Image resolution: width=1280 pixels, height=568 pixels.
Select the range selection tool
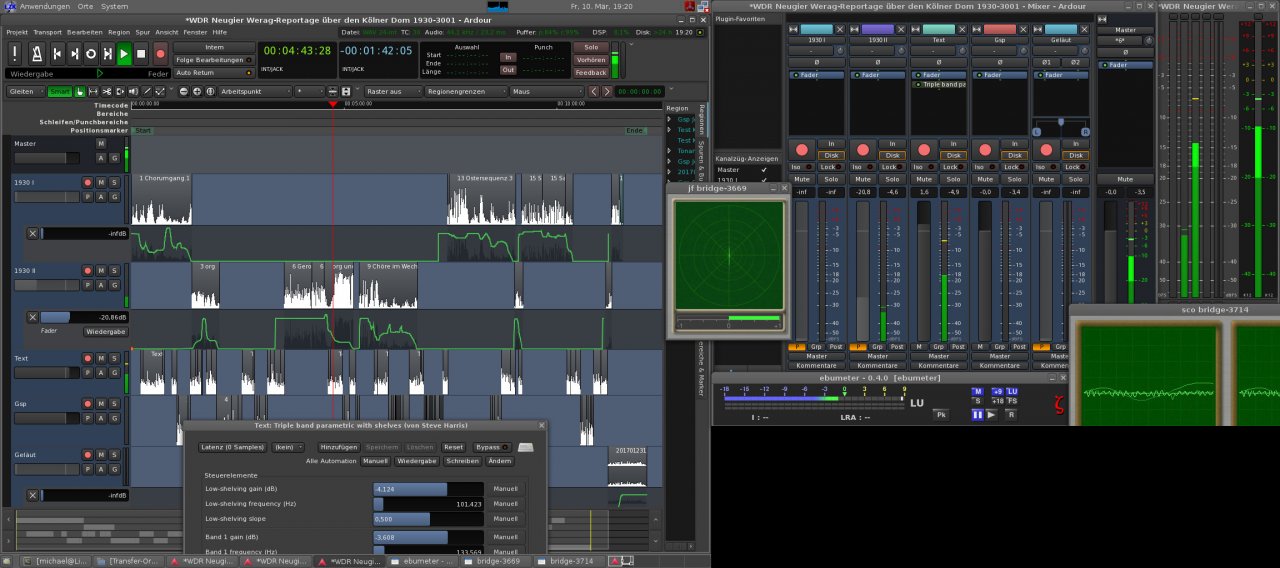coord(93,91)
